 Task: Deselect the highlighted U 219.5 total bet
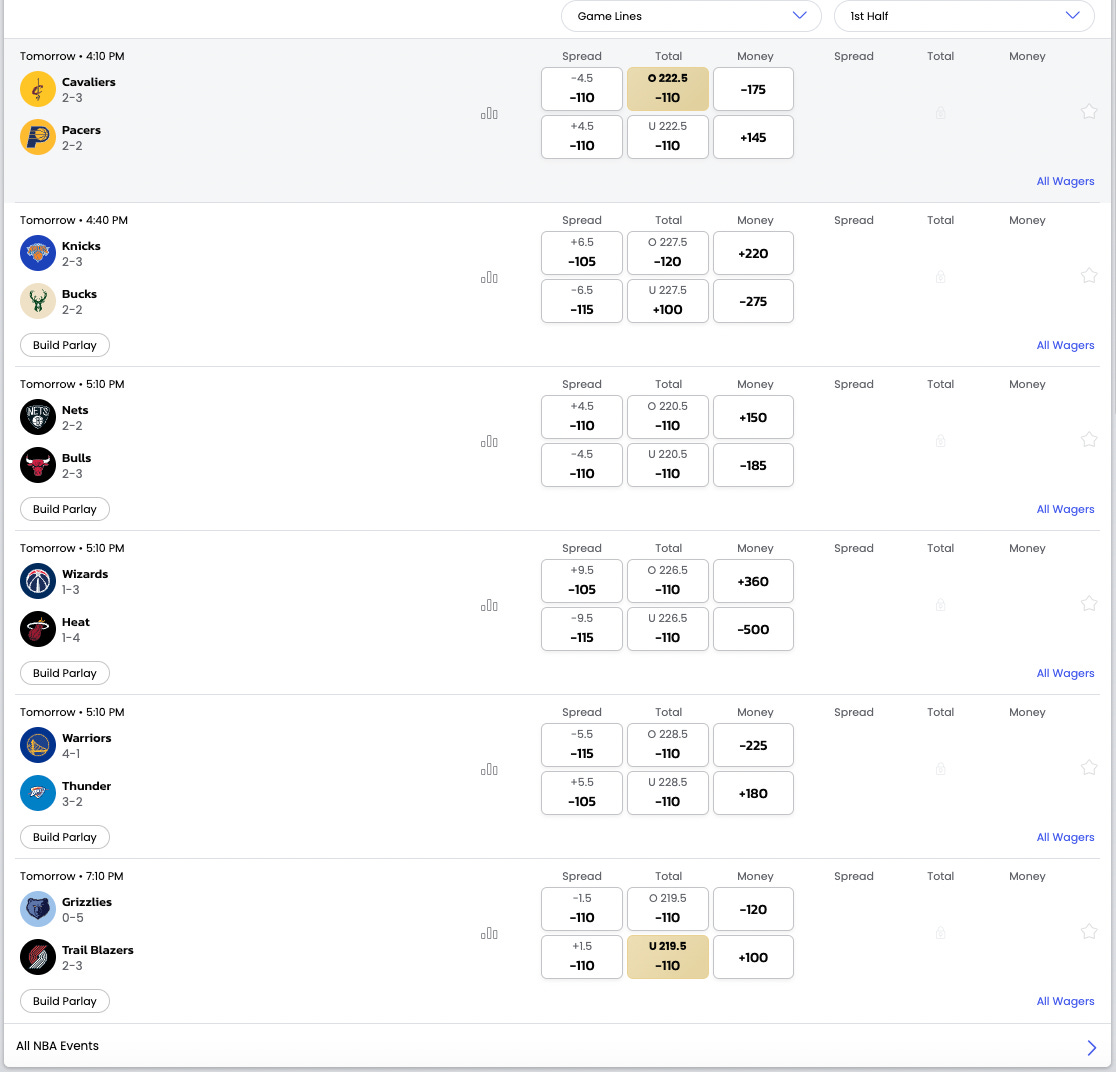pos(668,957)
